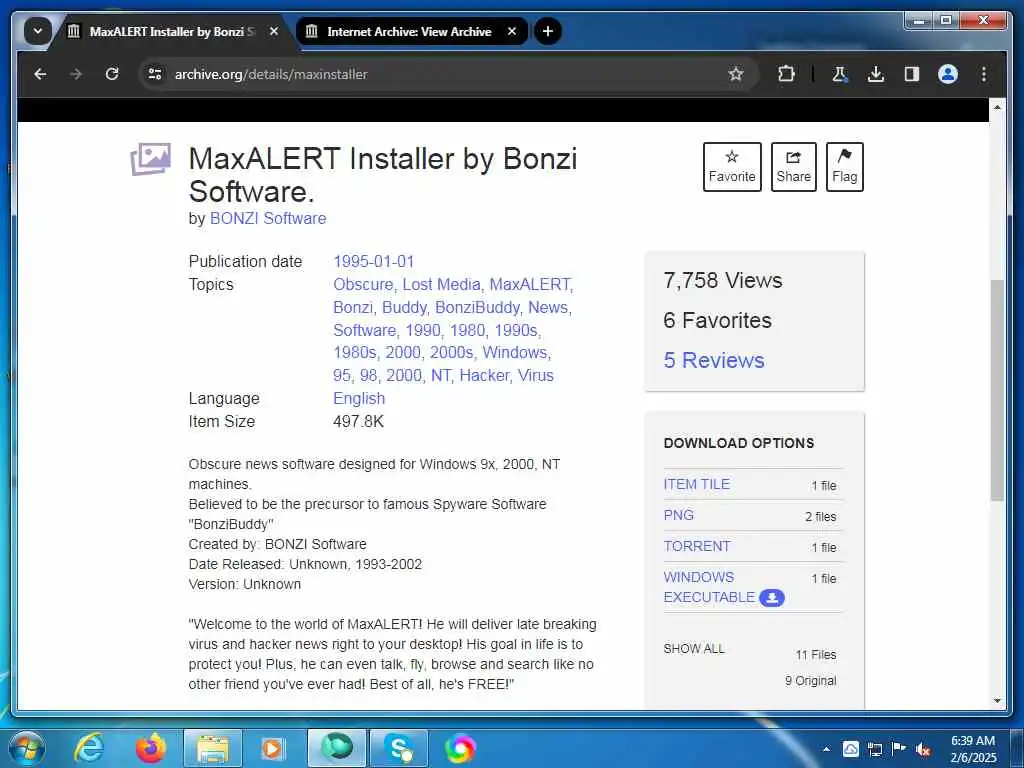Open the BonziBuddy topic link
1024x768 pixels.
(x=477, y=307)
